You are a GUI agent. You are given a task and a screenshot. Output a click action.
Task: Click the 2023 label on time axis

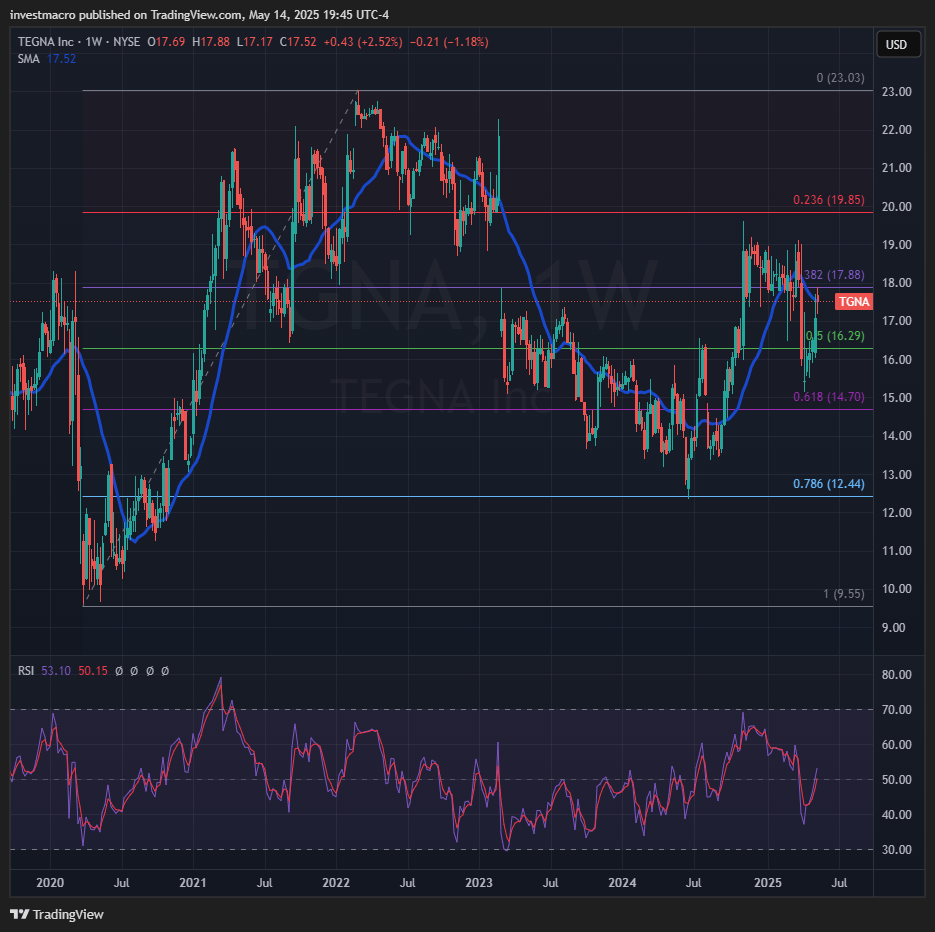pos(479,883)
